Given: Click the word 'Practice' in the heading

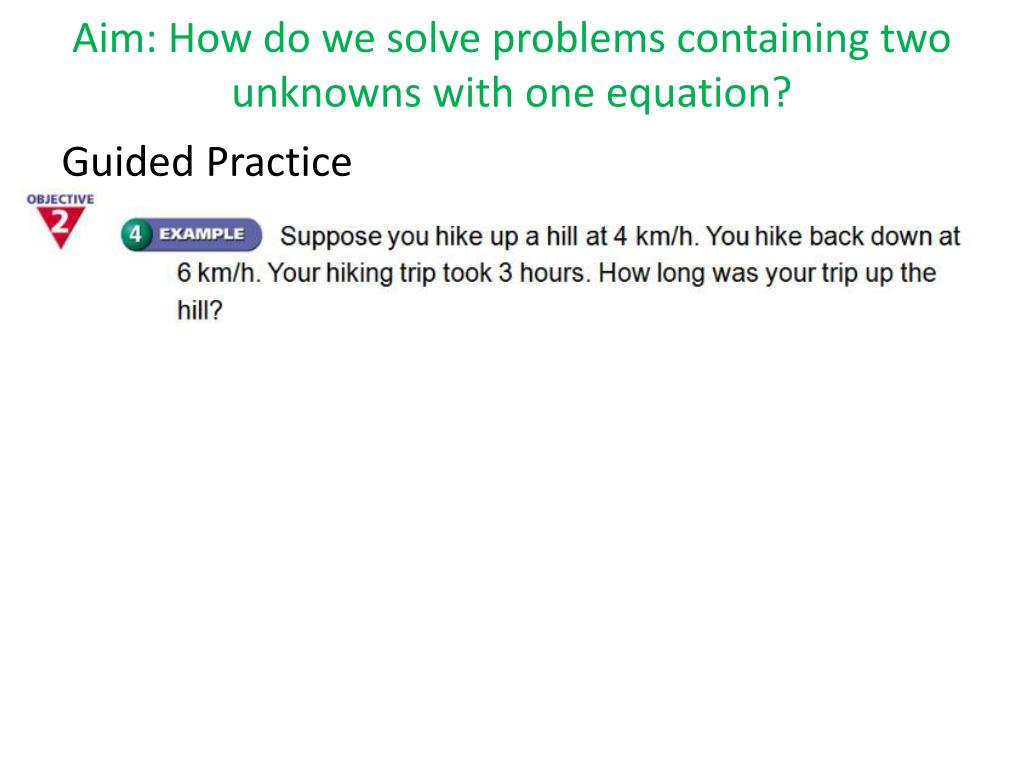Looking at the screenshot, I should pos(279,162).
